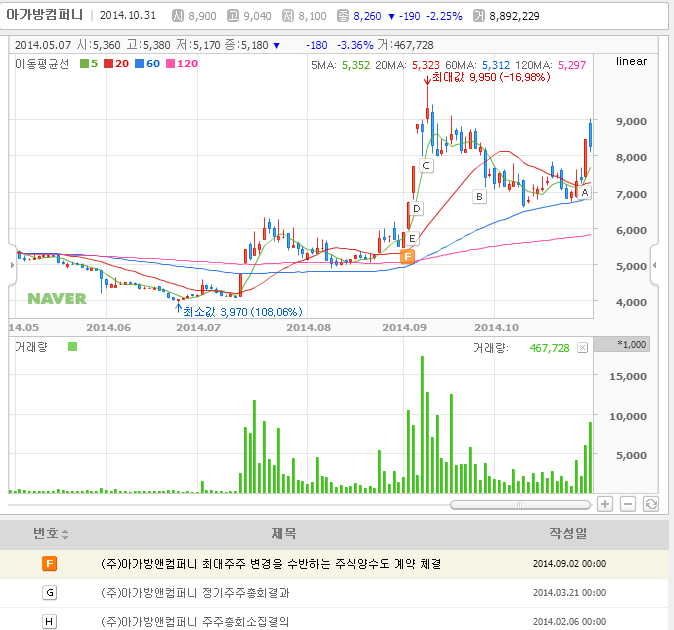Reset chart with refresh icon

[x=651, y=504]
